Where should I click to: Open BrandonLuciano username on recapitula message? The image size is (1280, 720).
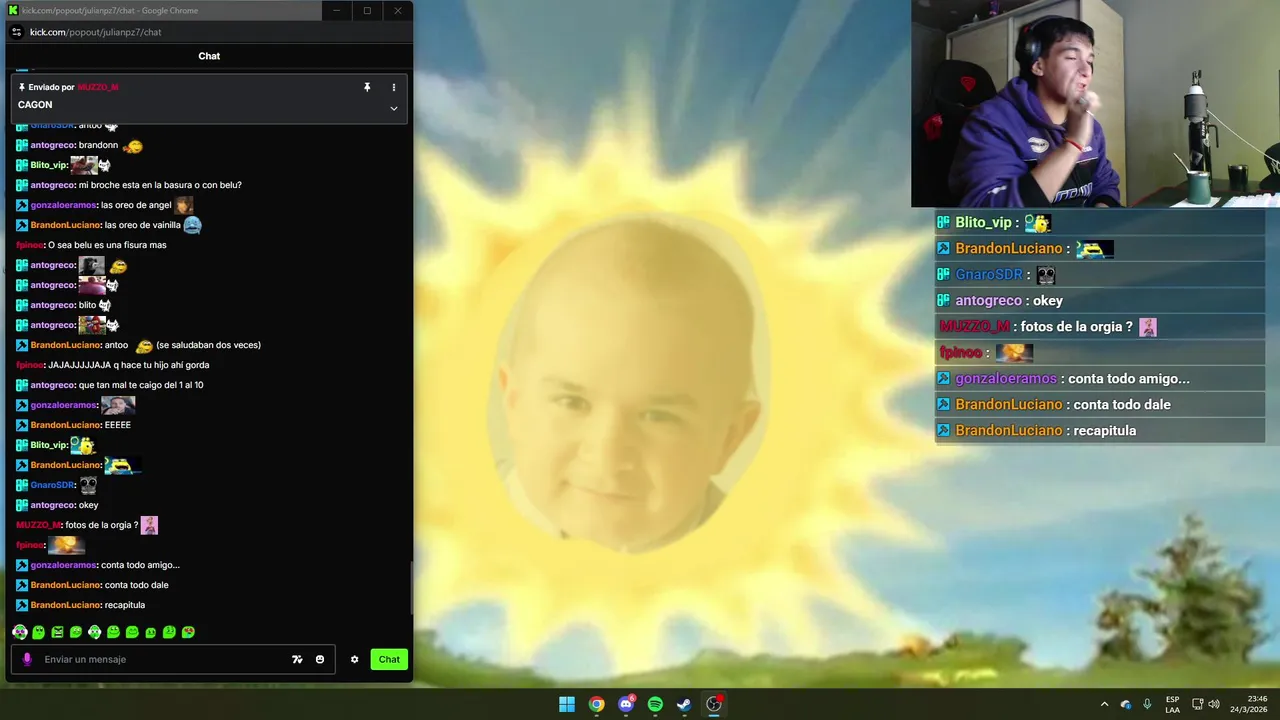65,605
